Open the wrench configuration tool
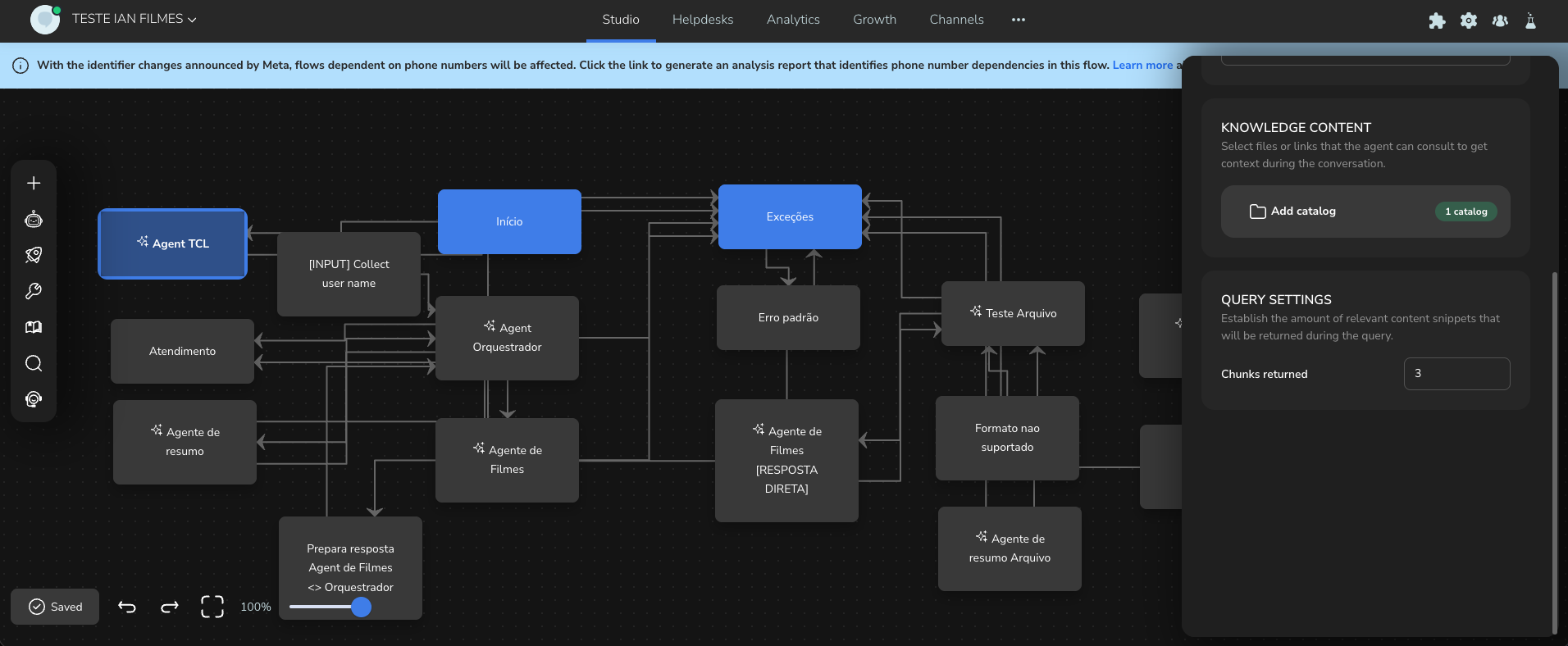1568x646 pixels. point(34,291)
